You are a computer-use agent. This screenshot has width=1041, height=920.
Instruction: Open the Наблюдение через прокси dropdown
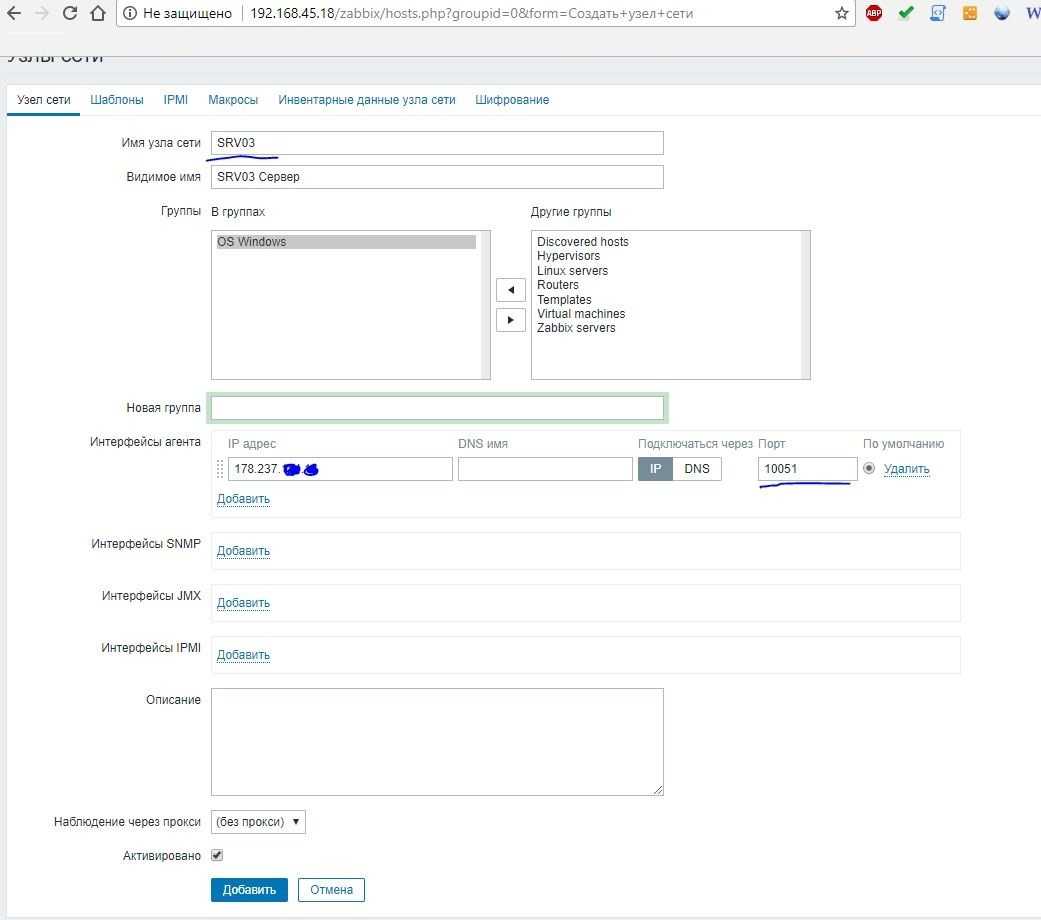tap(258, 822)
